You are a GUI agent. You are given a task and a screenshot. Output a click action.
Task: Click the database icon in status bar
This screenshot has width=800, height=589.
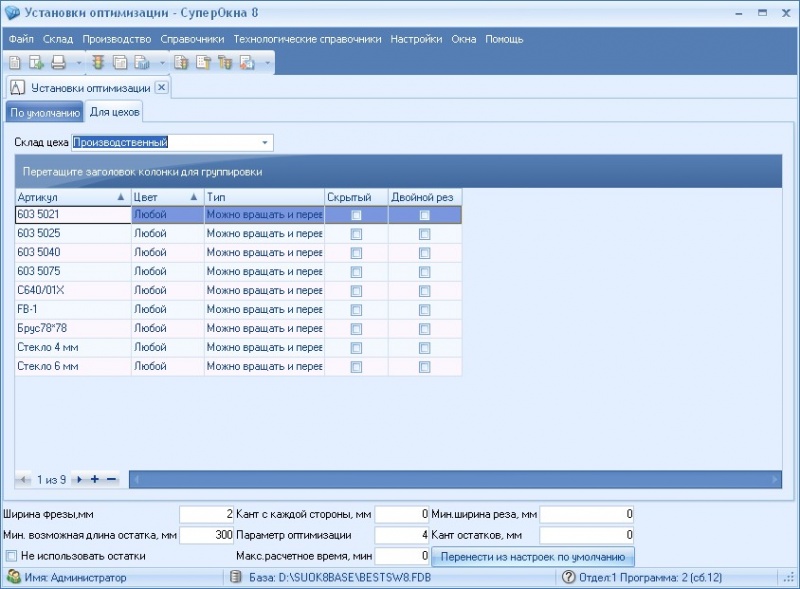pyautogui.click(x=235, y=577)
